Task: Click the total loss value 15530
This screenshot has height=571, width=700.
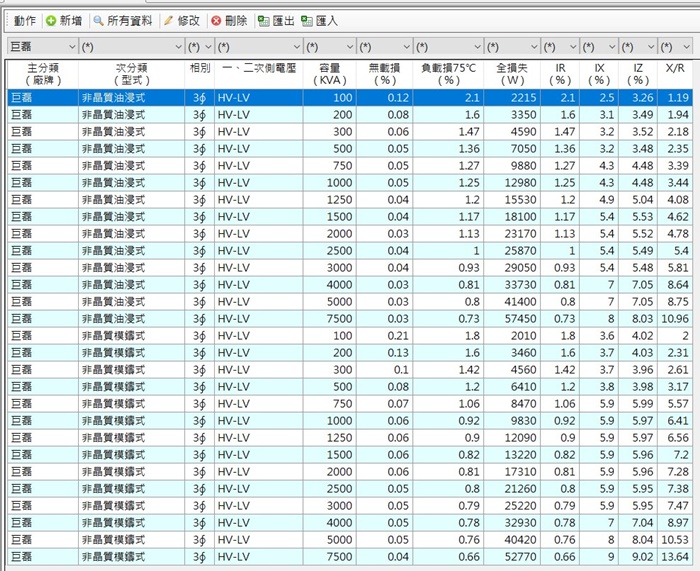Action: [520, 200]
